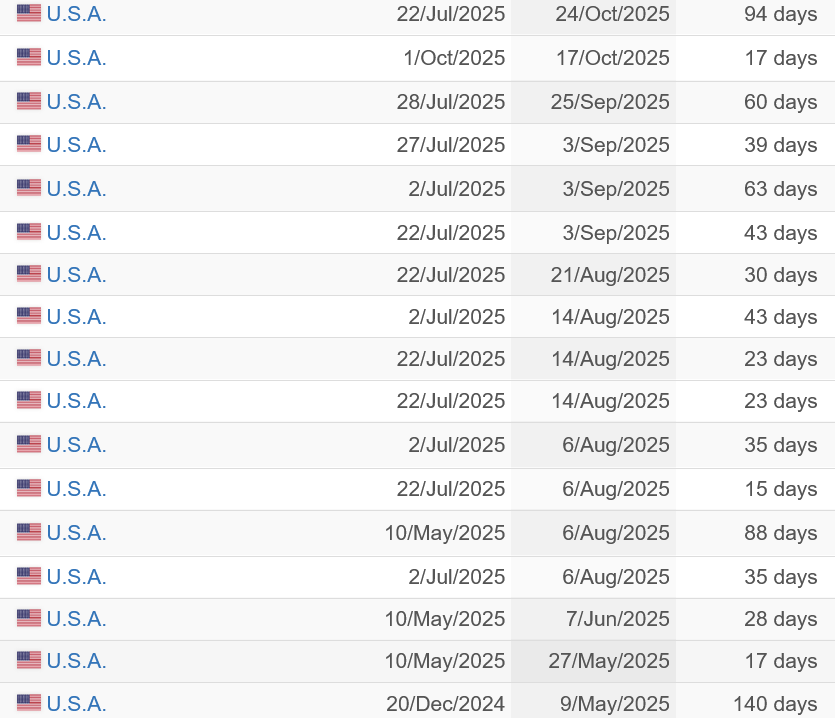835x718 pixels.
Task: Click the 24/Oct/2025 date cell
Action: pos(612,14)
